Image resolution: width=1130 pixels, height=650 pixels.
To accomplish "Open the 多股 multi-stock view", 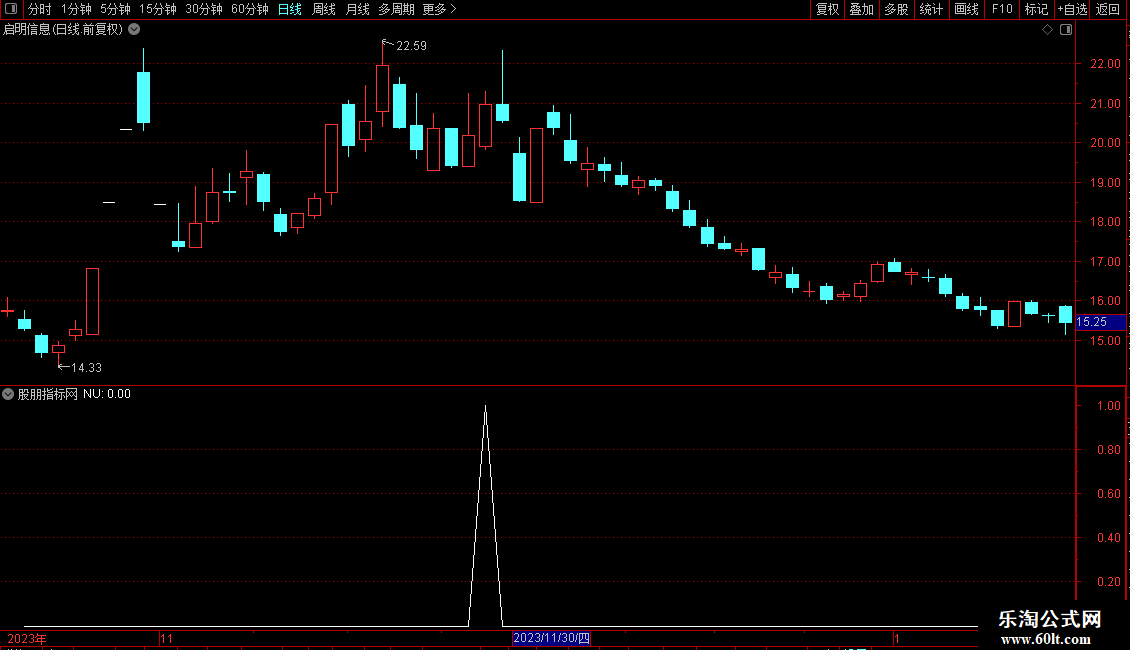I will pyautogui.click(x=896, y=9).
